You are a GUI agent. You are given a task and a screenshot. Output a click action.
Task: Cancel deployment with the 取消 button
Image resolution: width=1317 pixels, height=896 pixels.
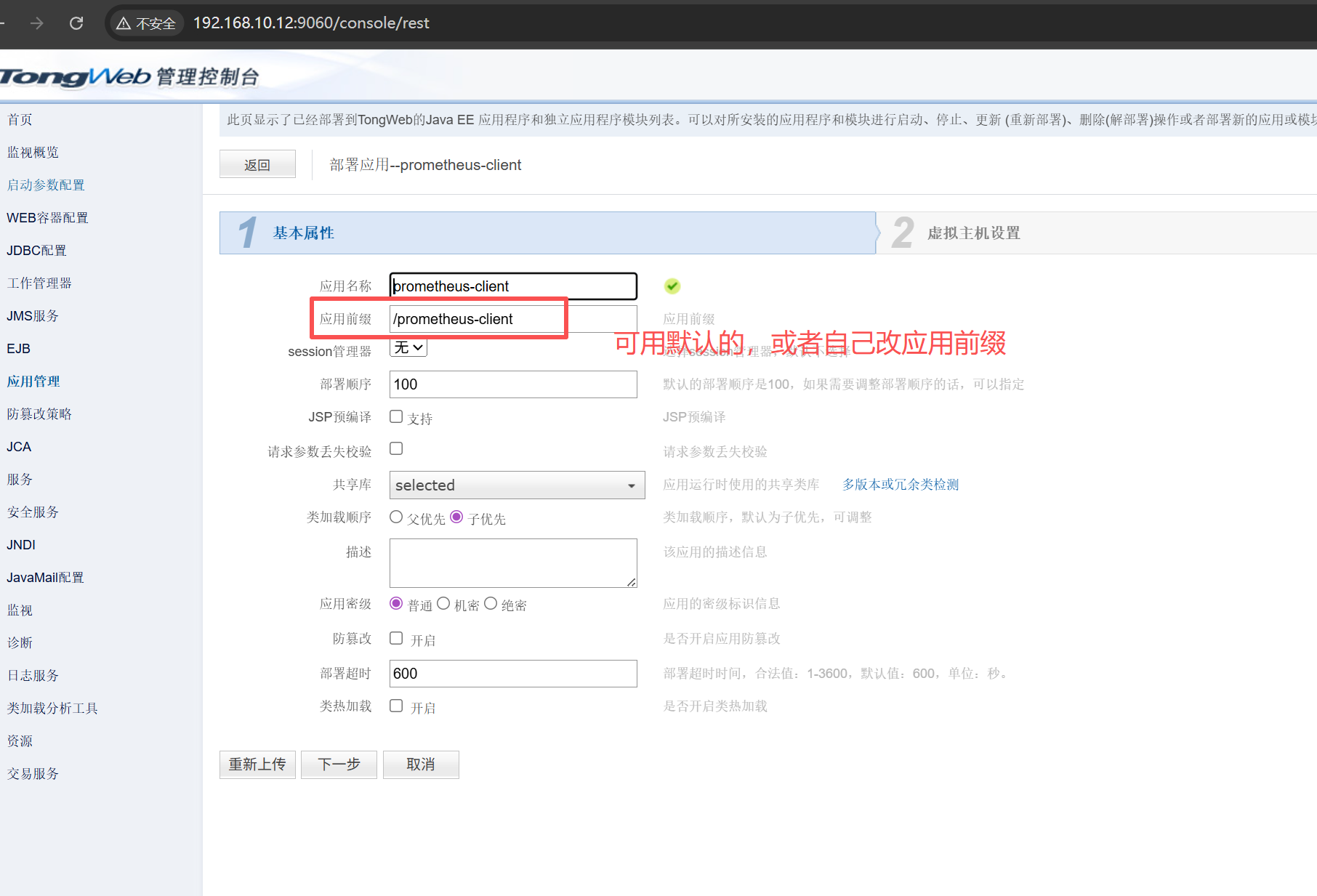coord(421,764)
